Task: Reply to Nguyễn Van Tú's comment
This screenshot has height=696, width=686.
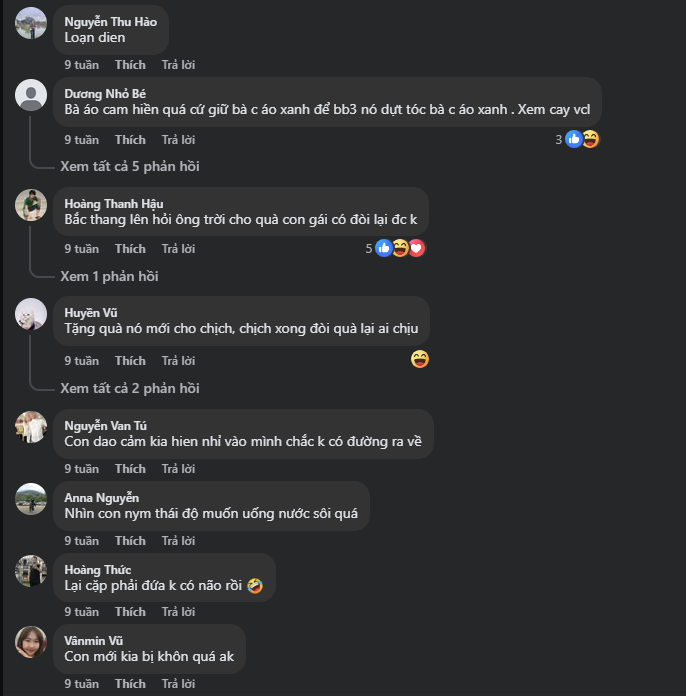Action: coord(178,469)
